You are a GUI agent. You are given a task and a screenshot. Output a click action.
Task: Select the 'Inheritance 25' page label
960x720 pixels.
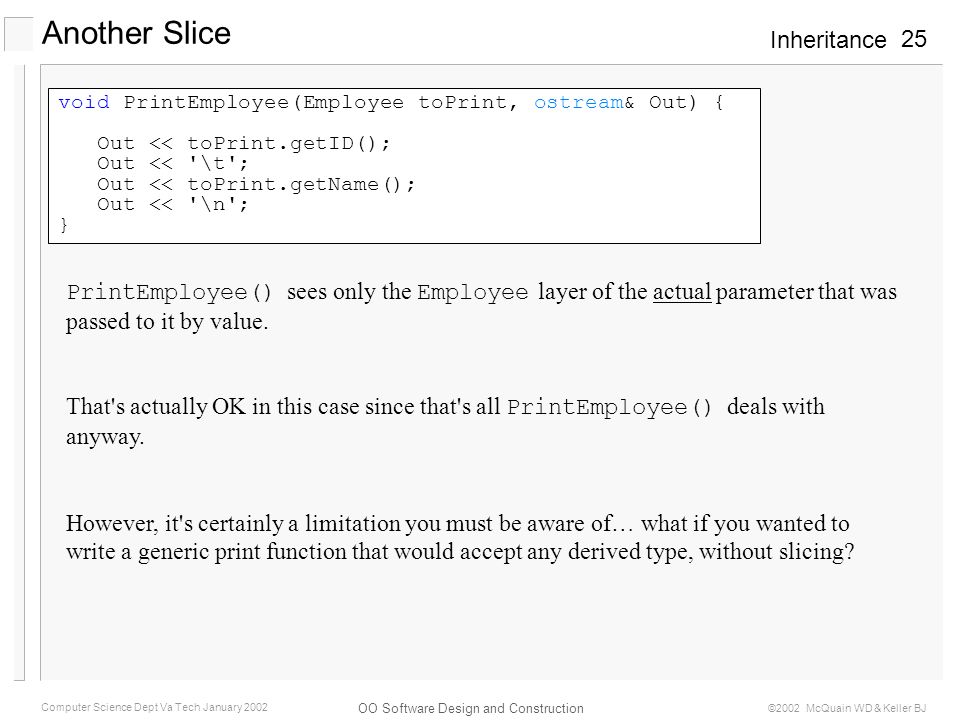[x=848, y=40]
